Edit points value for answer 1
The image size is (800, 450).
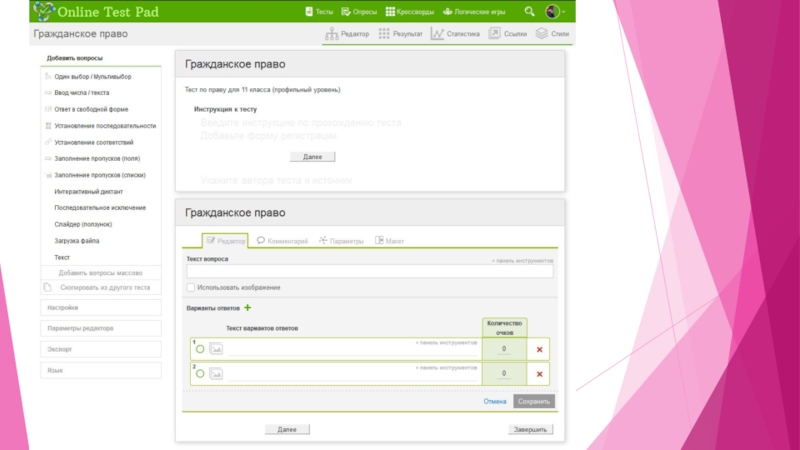click(x=504, y=349)
